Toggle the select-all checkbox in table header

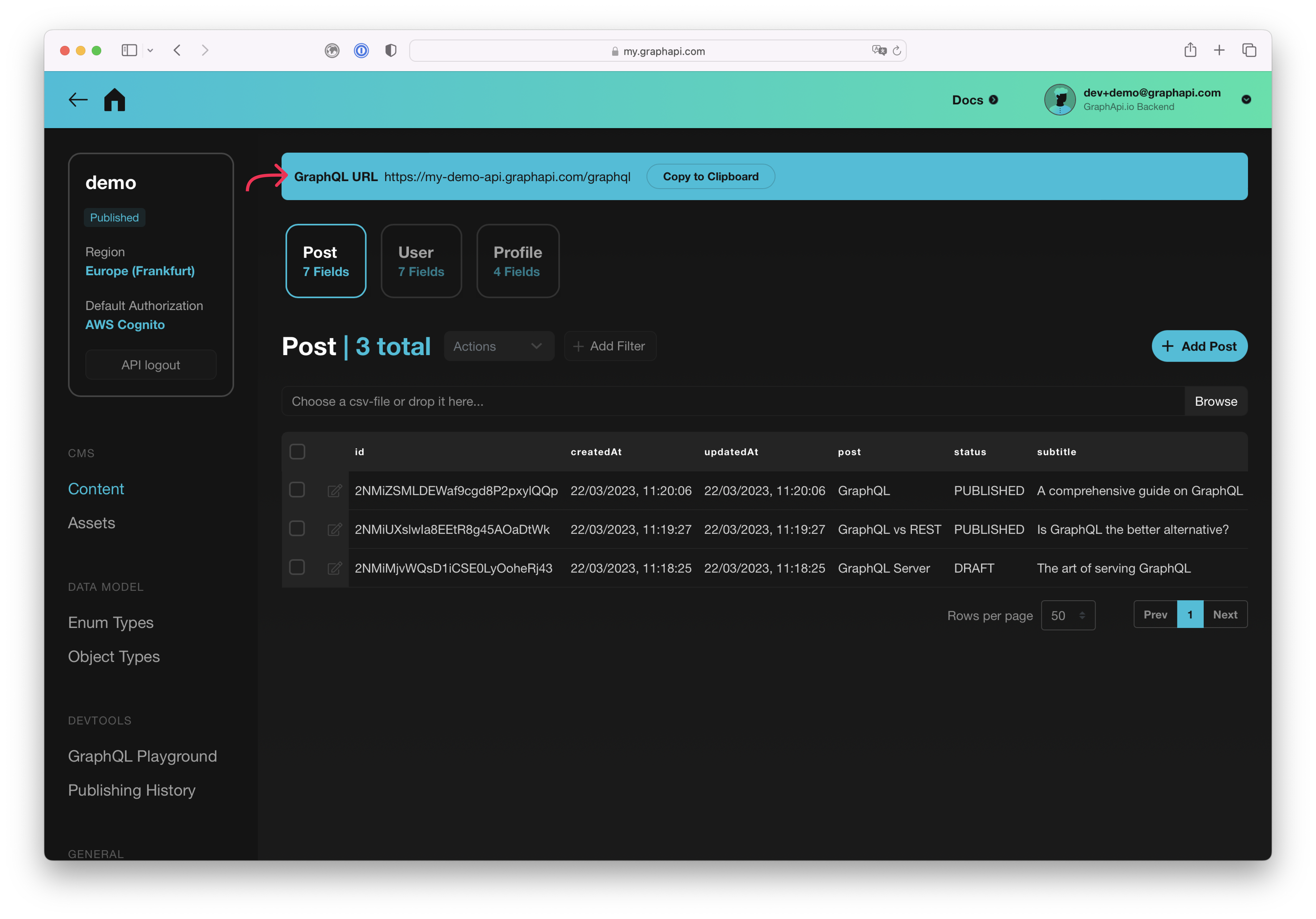pyautogui.click(x=297, y=452)
